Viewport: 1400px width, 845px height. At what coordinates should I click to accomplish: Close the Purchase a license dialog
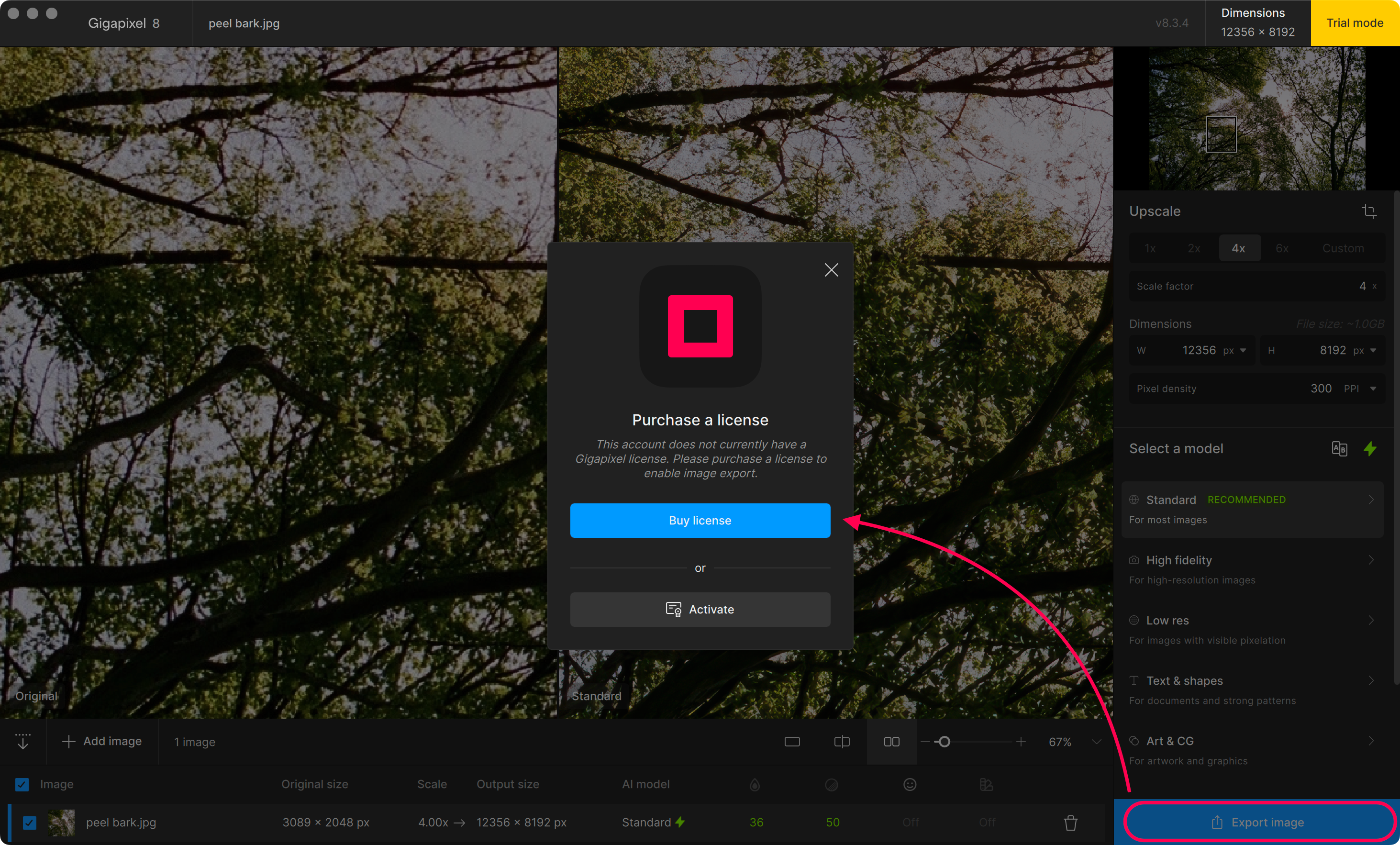coord(831,270)
